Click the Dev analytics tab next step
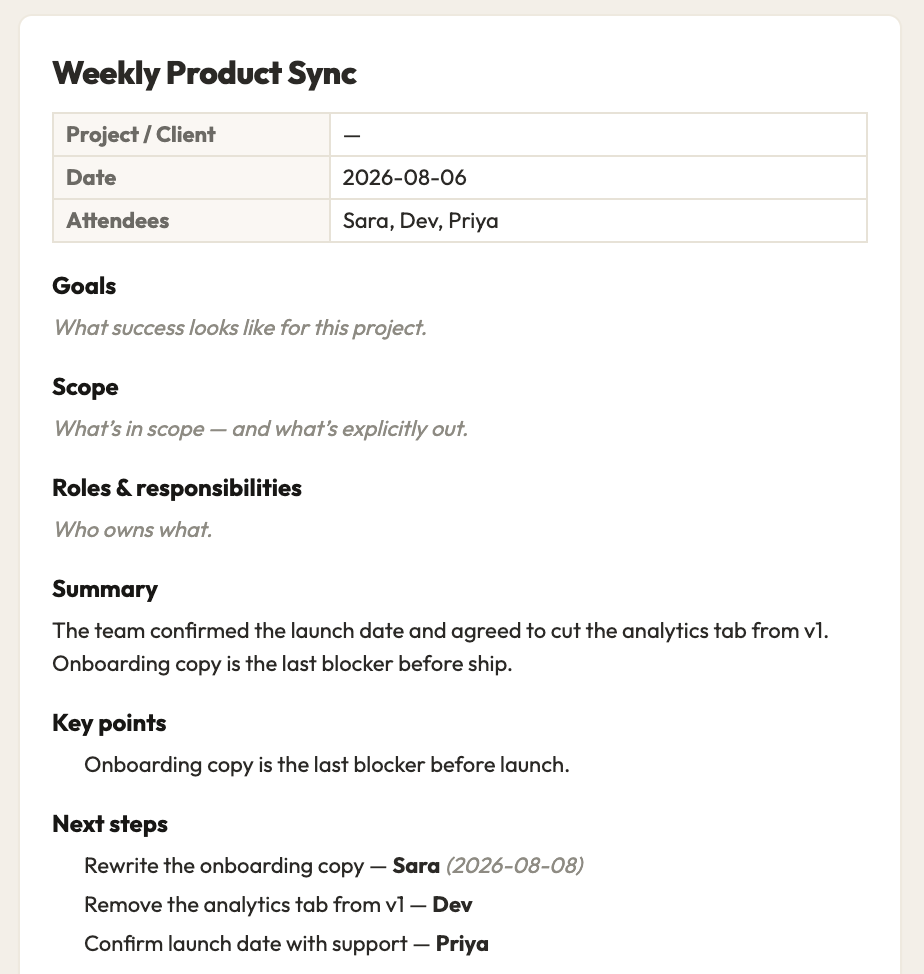 tap(278, 905)
